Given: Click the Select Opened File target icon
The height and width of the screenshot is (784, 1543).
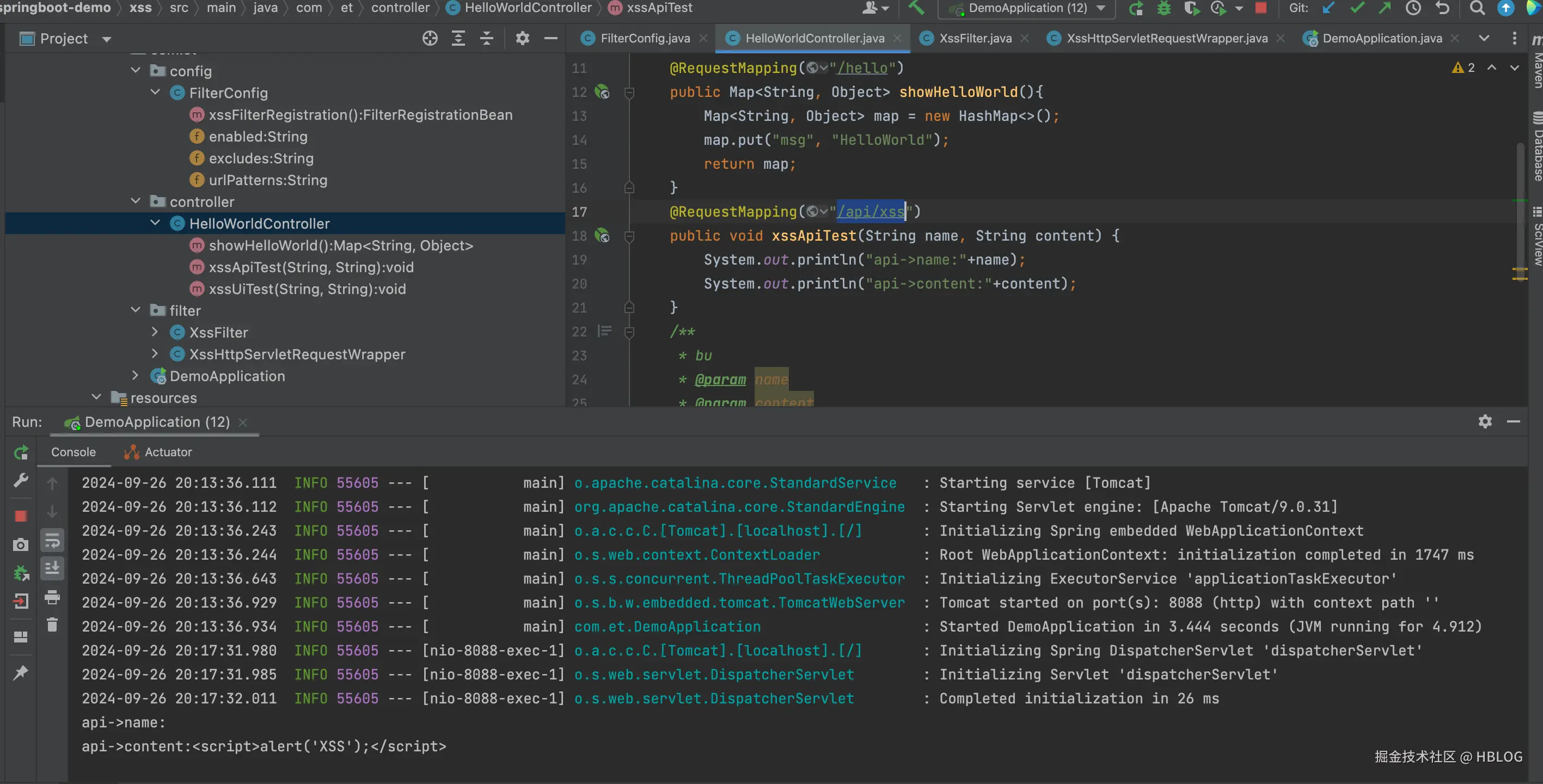Looking at the screenshot, I should coord(430,39).
